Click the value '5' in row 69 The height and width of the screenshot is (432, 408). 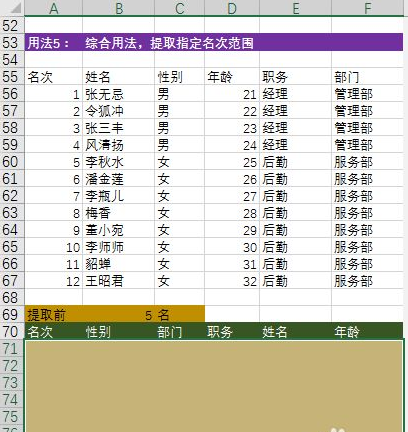pyautogui.click(x=119, y=314)
